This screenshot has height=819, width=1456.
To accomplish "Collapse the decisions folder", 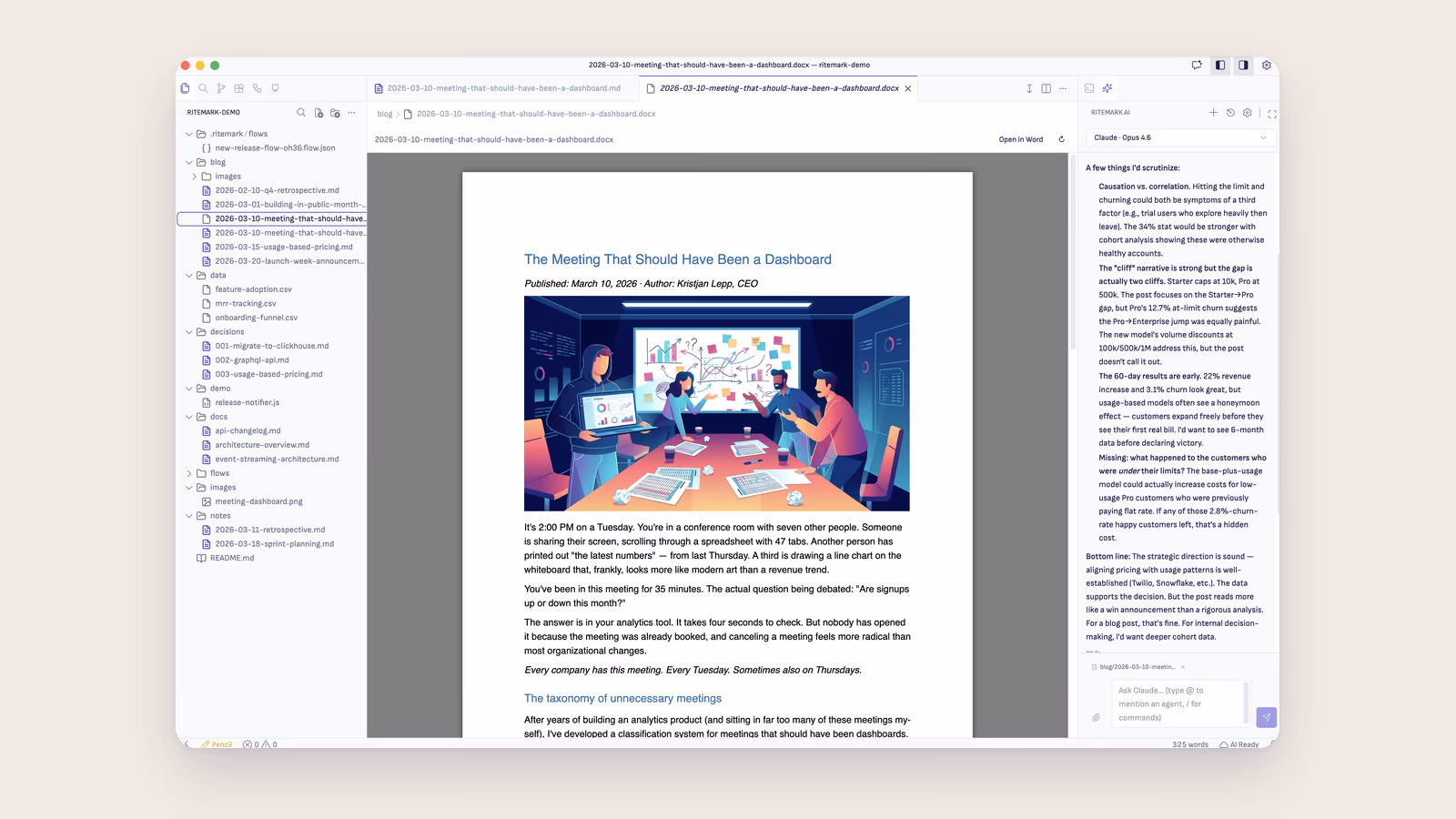I will point(189,332).
